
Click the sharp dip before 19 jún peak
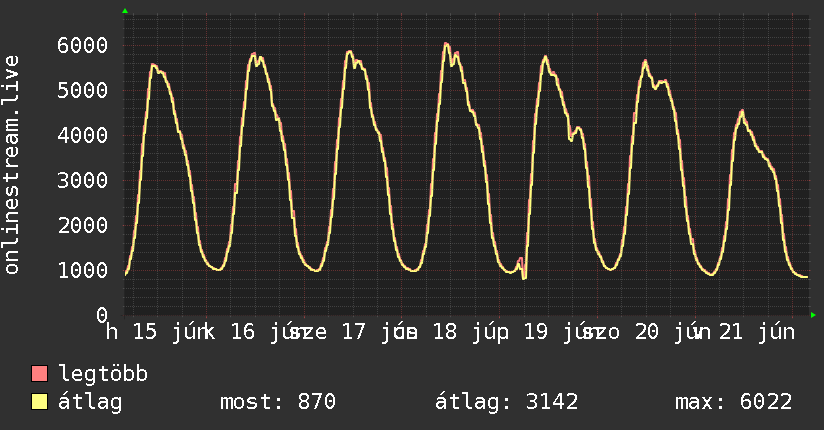(x=523, y=277)
